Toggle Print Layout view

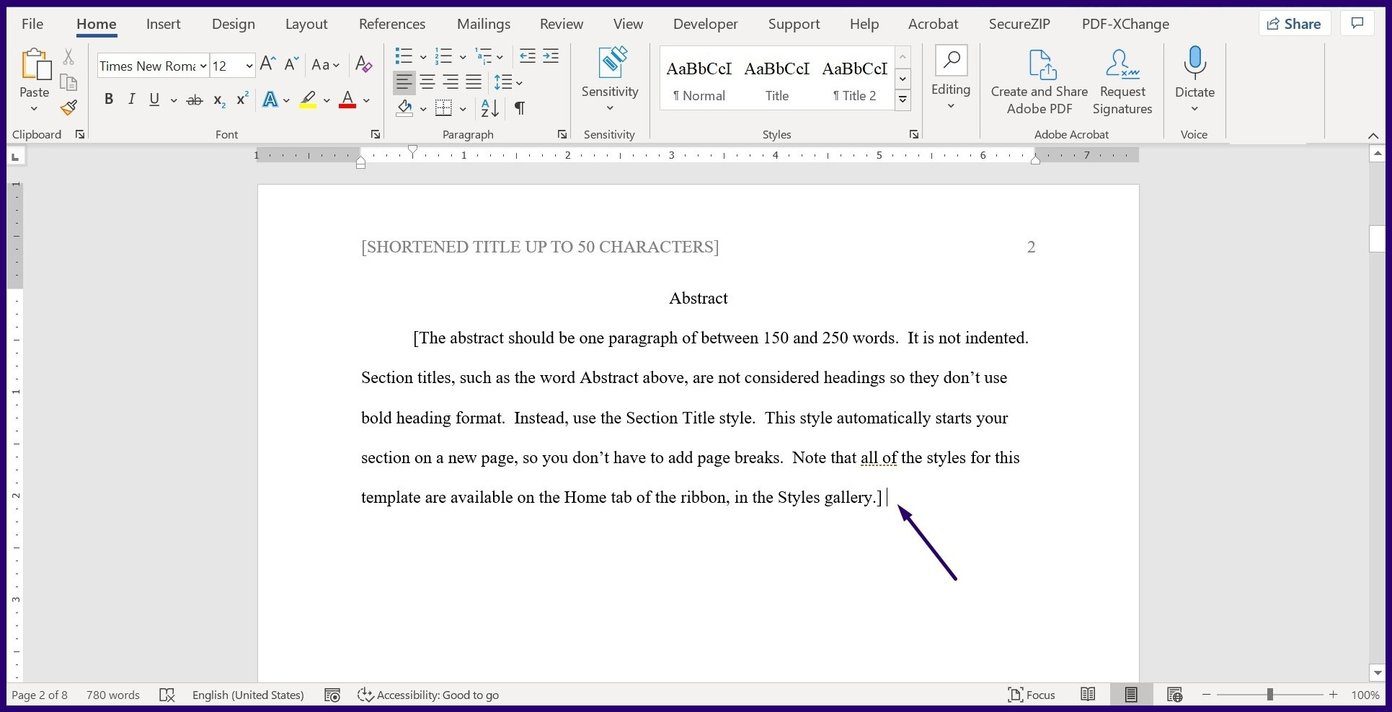pyautogui.click(x=1131, y=695)
